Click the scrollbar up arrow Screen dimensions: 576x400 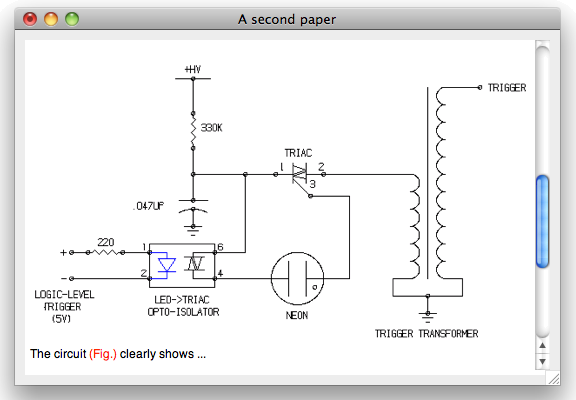pos(542,346)
